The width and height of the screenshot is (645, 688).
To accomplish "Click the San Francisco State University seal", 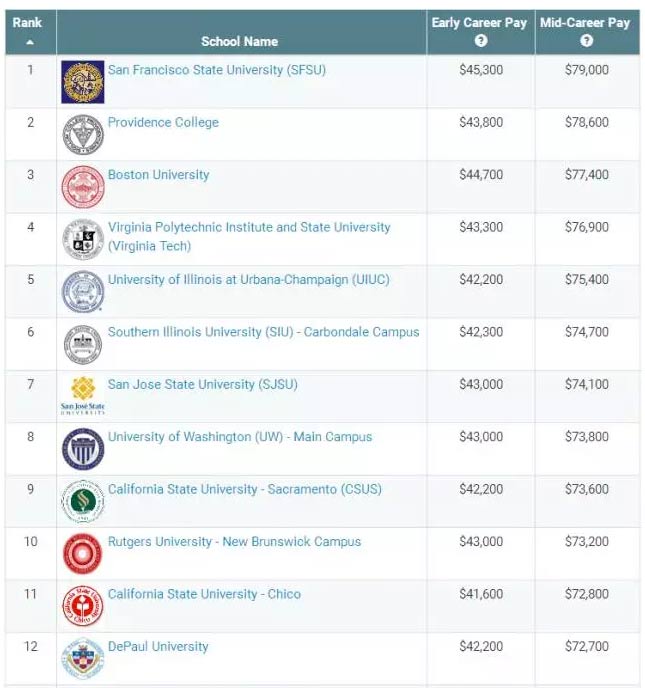I will click(x=83, y=82).
